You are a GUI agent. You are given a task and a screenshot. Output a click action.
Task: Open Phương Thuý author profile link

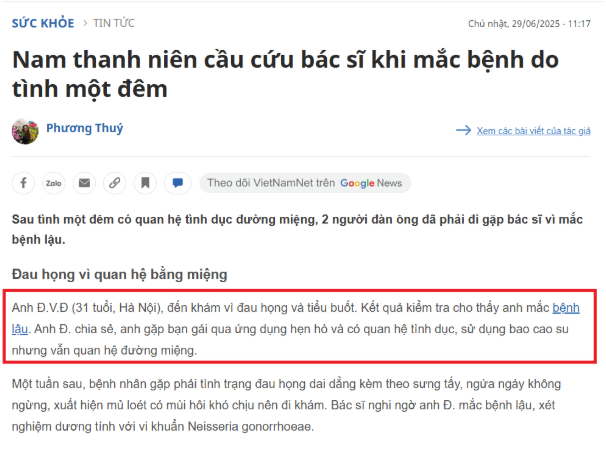85,128
